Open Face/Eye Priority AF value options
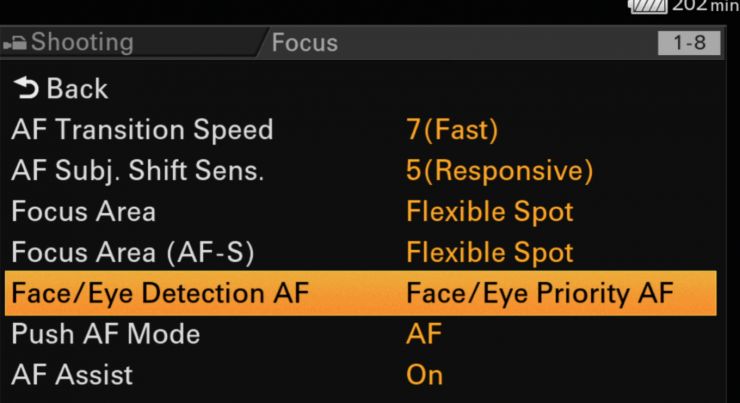The height and width of the screenshot is (403, 740). (540, 294)
